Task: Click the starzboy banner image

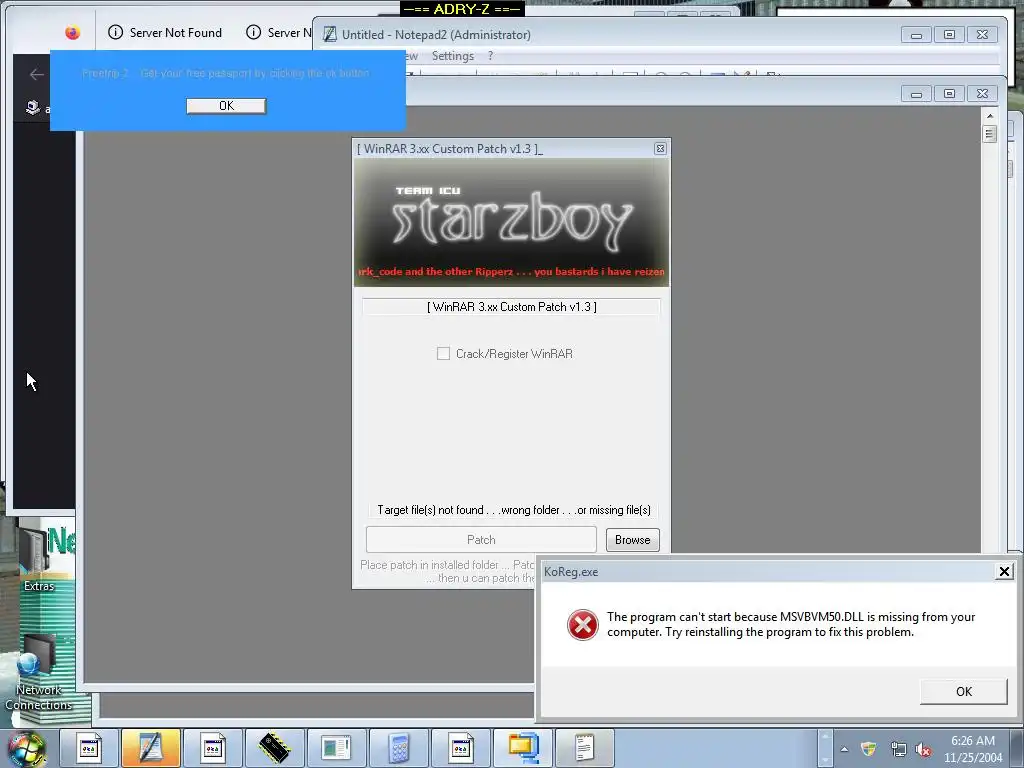Action: click(511, 222)
